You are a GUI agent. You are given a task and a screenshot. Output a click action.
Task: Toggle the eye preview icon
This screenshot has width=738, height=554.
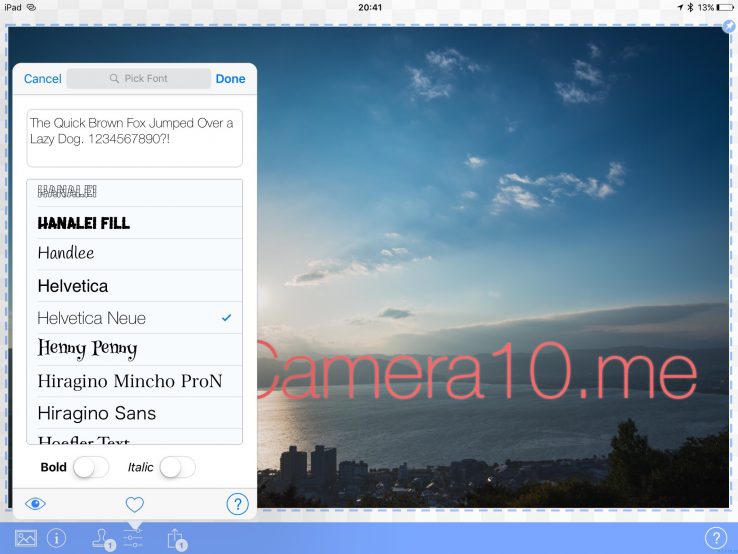click(x=35, y=504)
